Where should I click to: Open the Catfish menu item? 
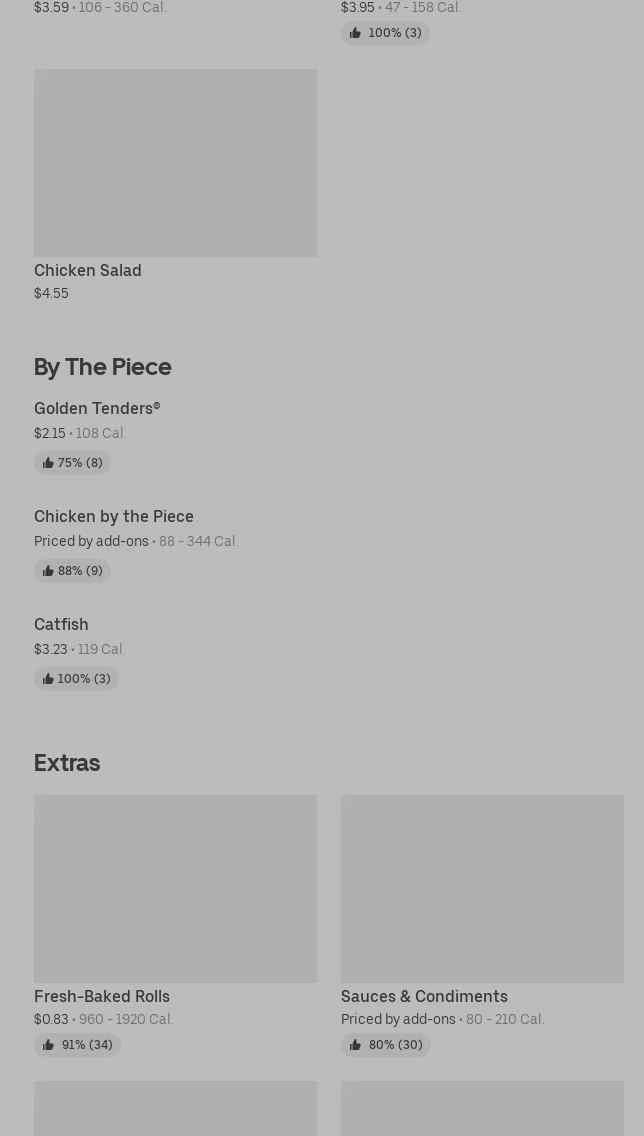[61, 624]
